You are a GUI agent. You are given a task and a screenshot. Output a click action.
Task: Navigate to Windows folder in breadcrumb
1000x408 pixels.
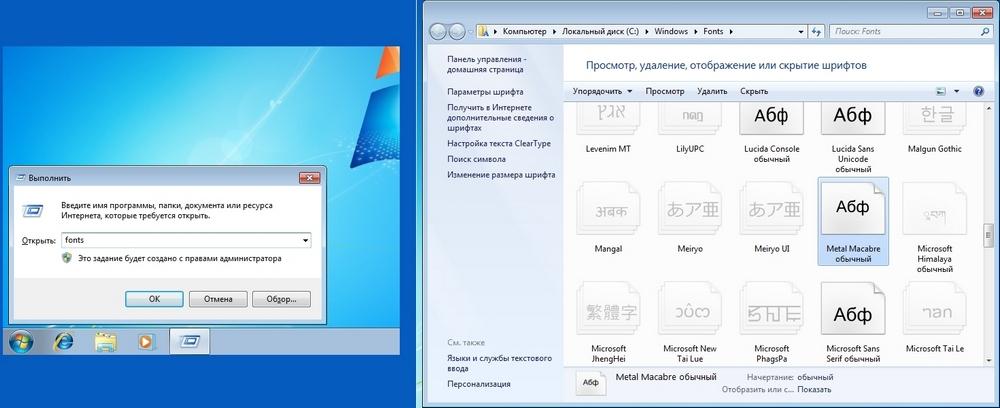point(671,31)
